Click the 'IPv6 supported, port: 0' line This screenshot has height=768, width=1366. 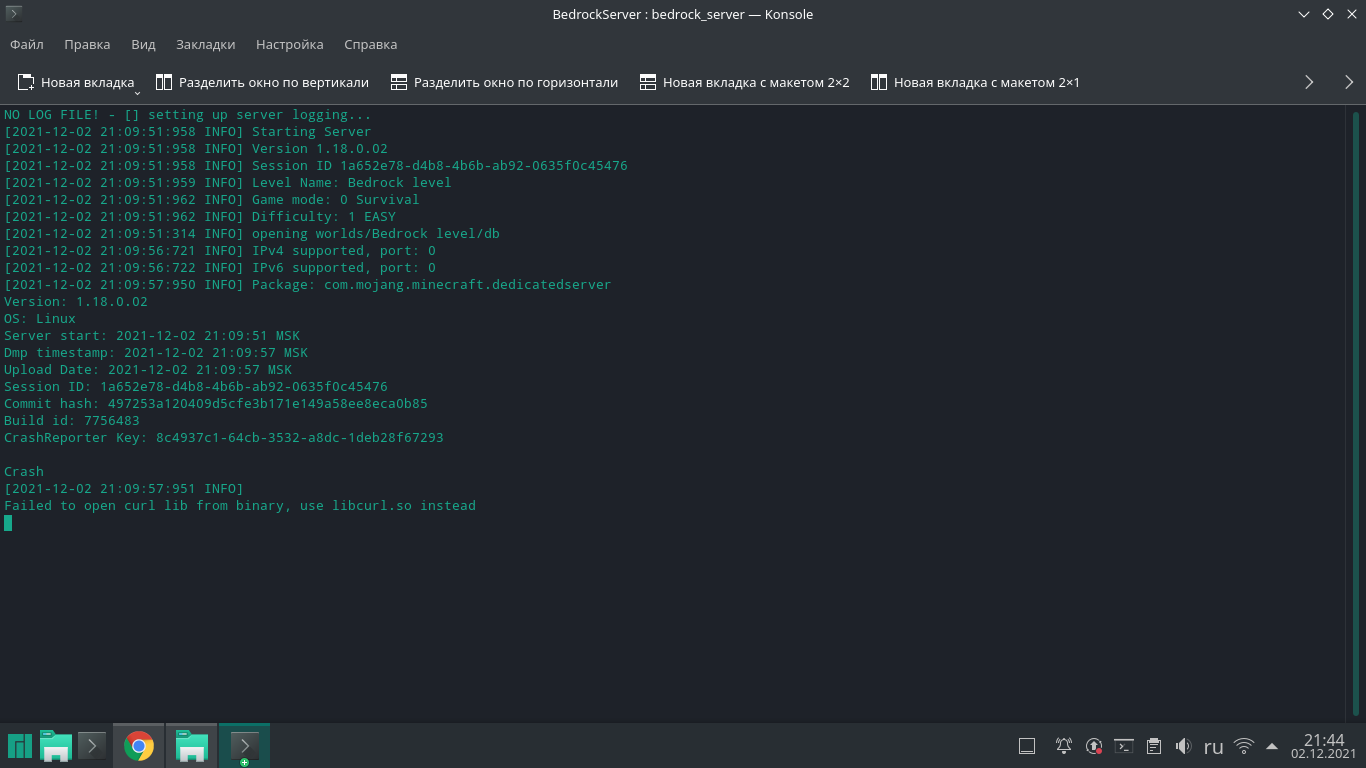(220, 268)
